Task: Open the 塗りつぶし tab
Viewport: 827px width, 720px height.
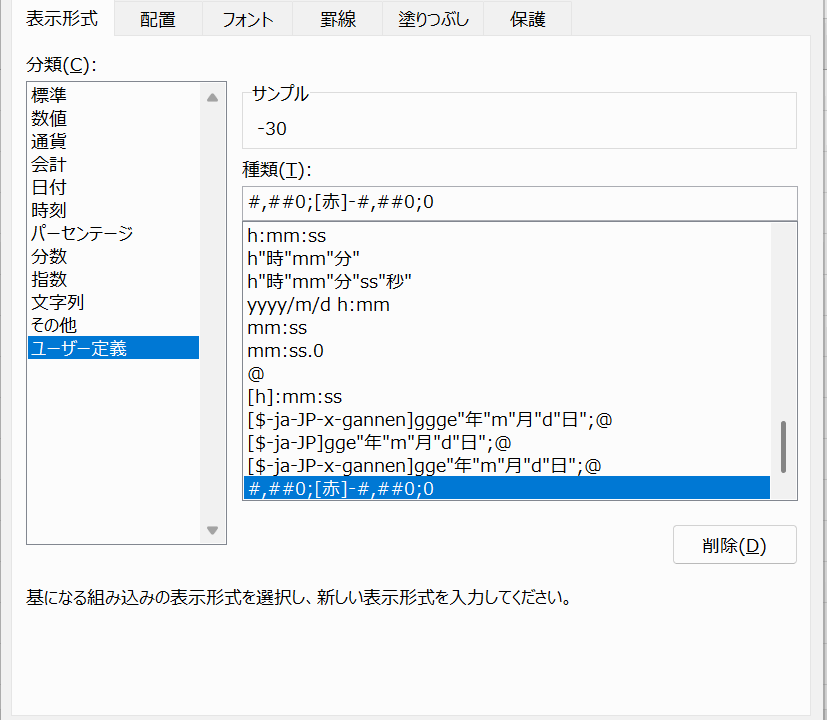Action: 434,19
